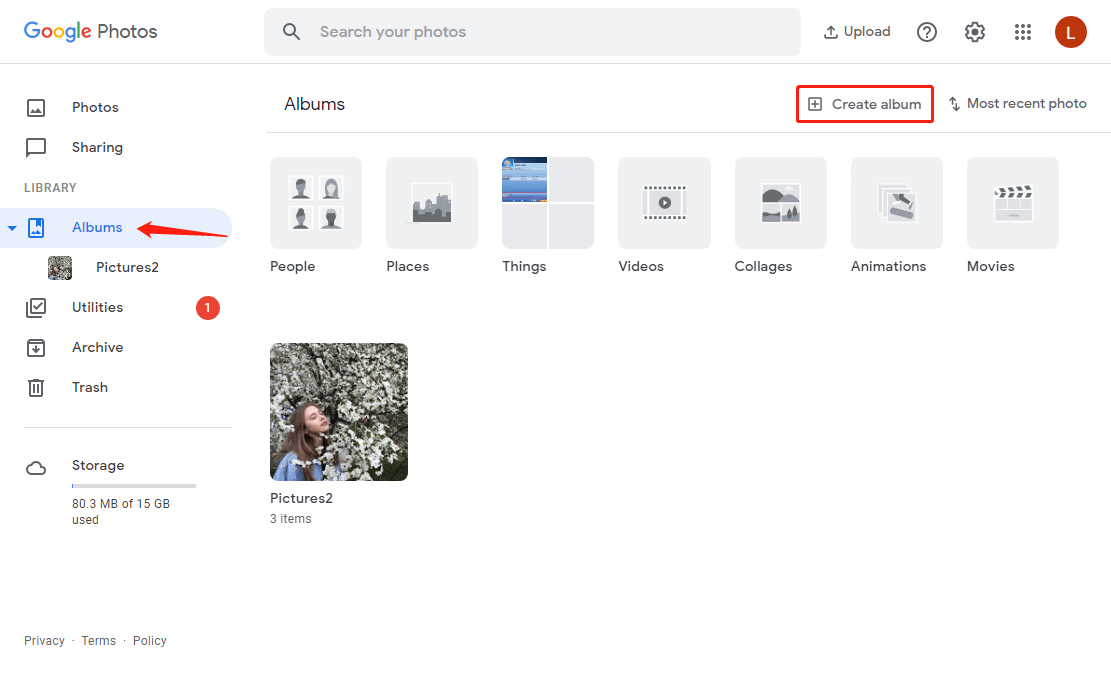Open the Movies clapperboard icon
The height and width of the screenshot is (673, 1111).
click(1012, 203)
